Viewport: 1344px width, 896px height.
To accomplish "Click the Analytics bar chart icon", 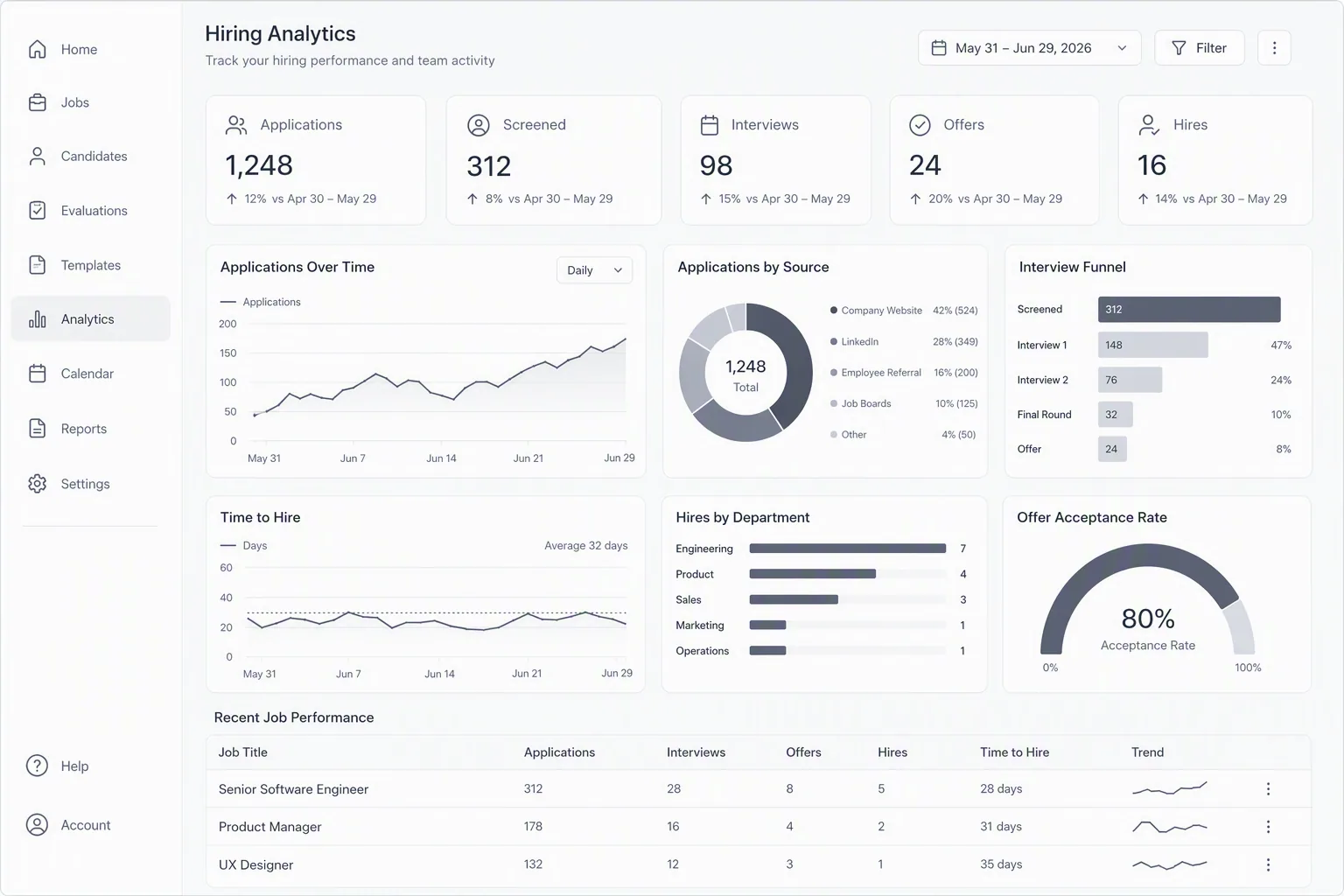I will tap(37, 319).
